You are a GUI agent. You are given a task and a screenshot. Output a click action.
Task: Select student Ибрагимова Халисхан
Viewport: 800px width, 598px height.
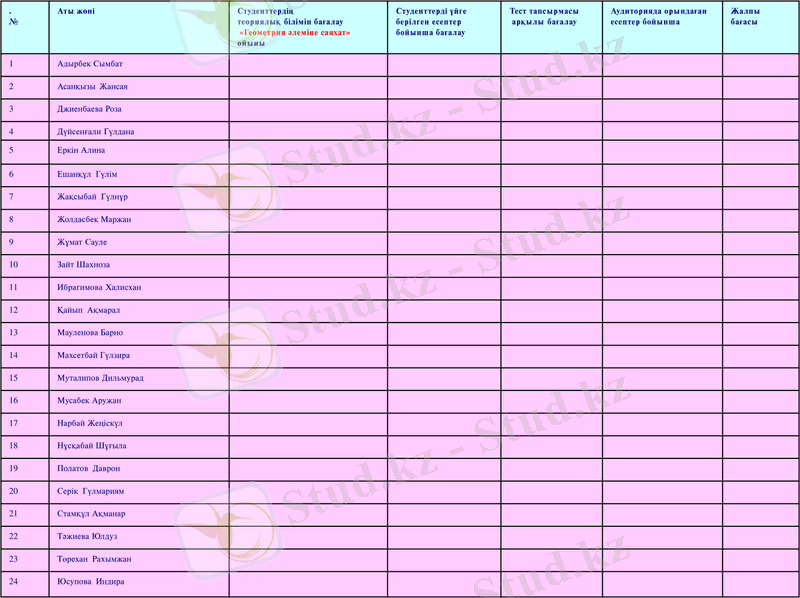[x=99, y=287]
